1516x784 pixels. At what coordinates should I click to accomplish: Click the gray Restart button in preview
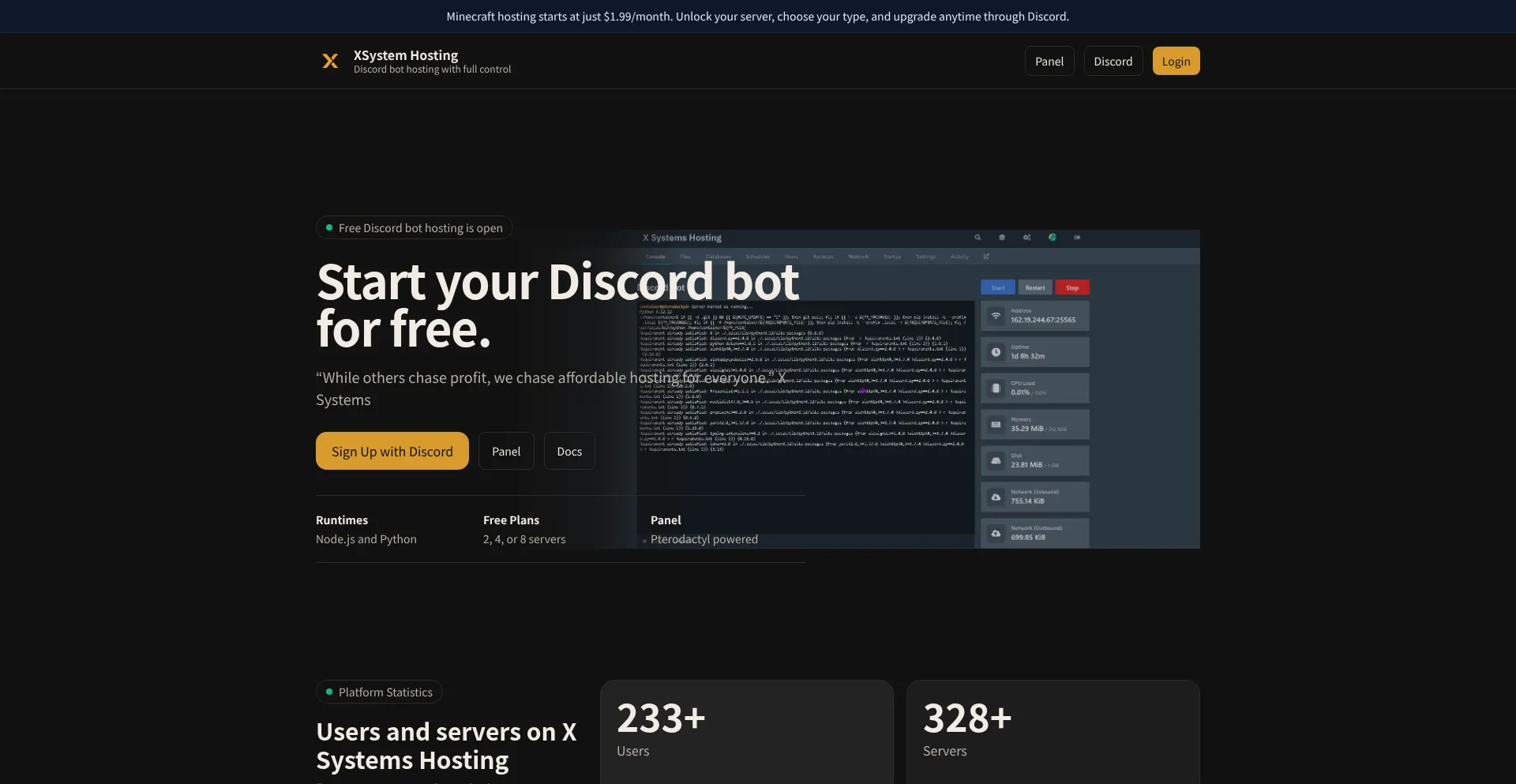point(1035,287)
